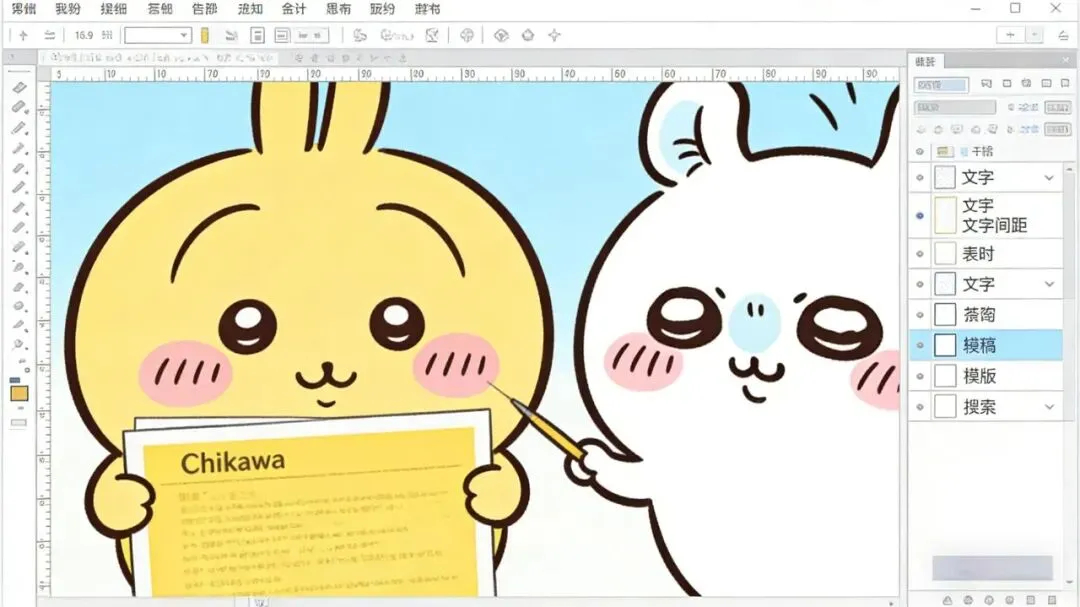Click the orange foreground color swatch in left toolbox
This screenshot has height=607, width=1080.
(19, 393)
